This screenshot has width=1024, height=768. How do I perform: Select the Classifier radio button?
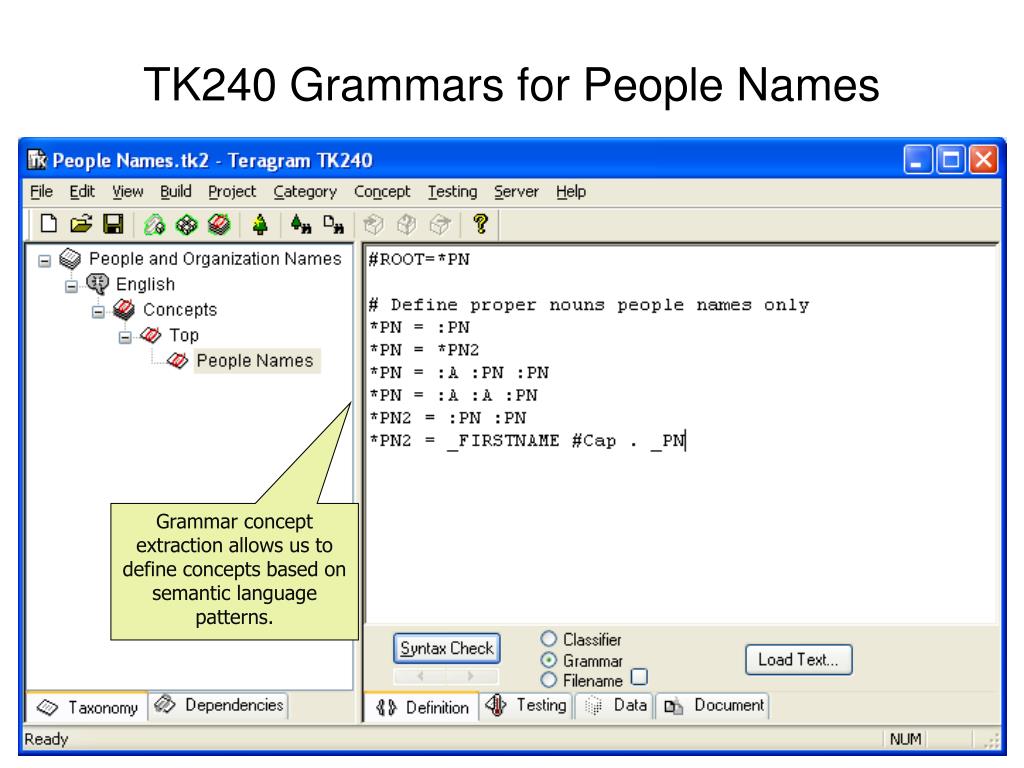click(x=549, y=639)
